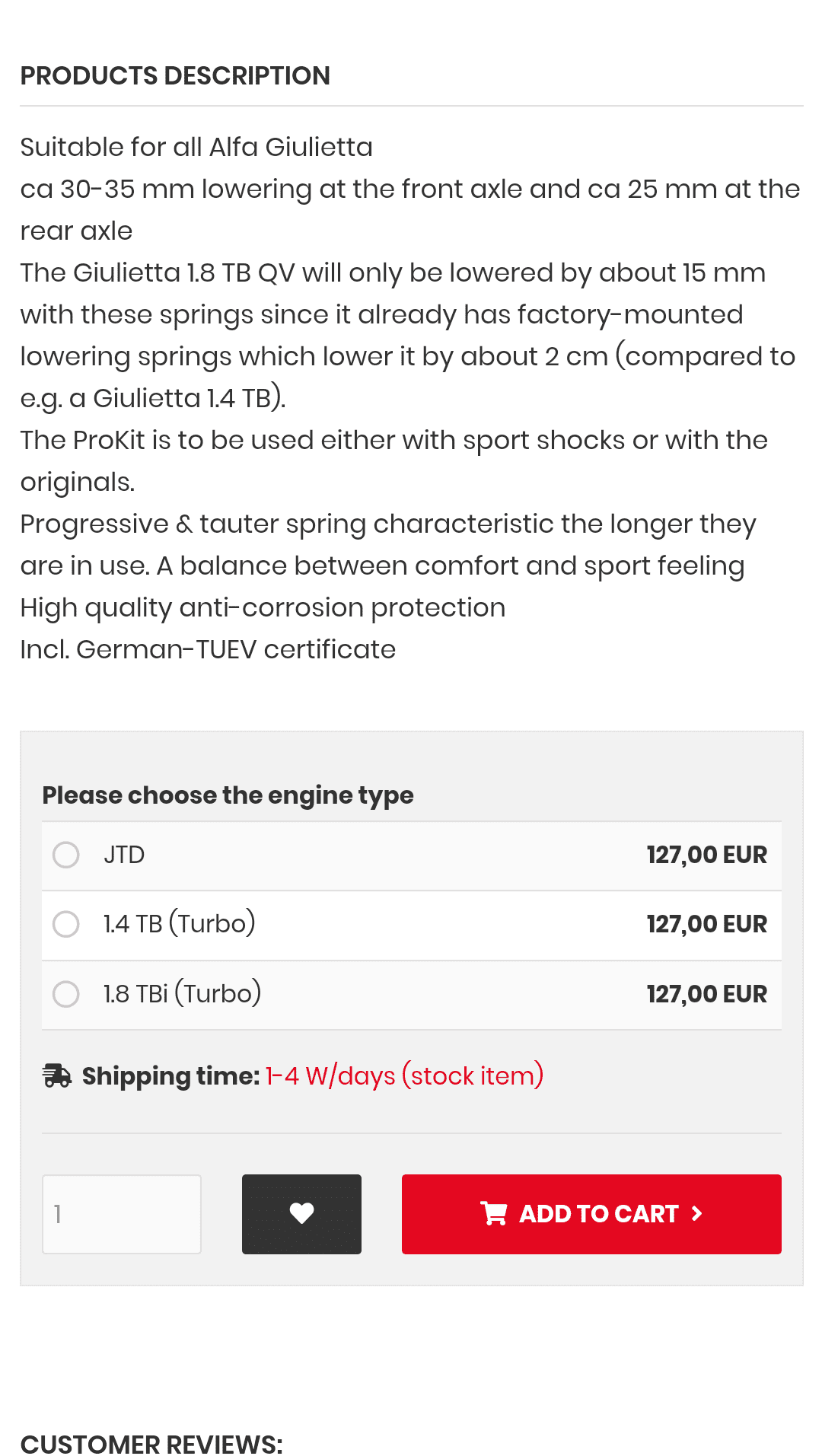Screen dimensions: 822x1456
Task: Click the JTD engine label
Action: tap(124, 855)
